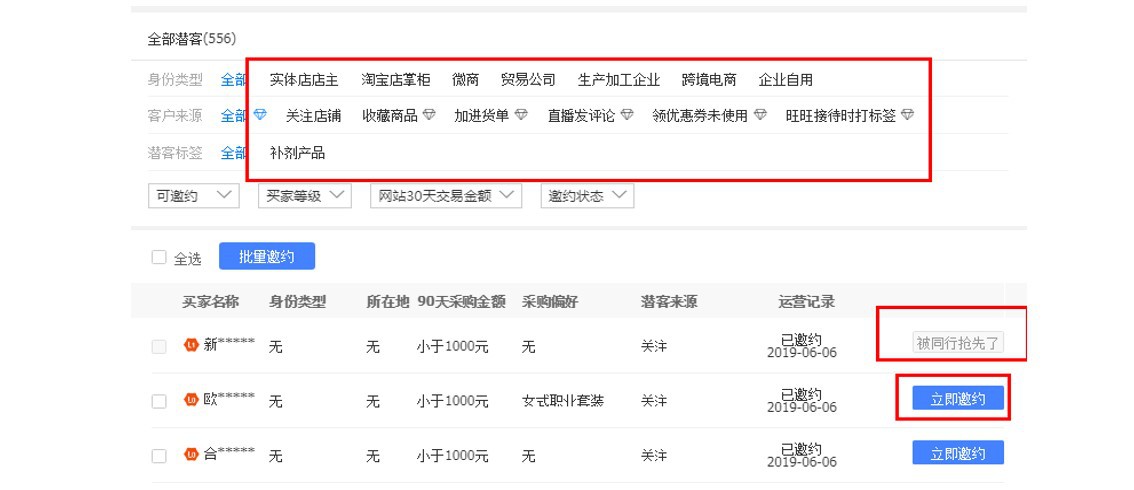Click the diamond icon after 旺旺接待时打标签
1134x490 pixels.
[908, 115]
